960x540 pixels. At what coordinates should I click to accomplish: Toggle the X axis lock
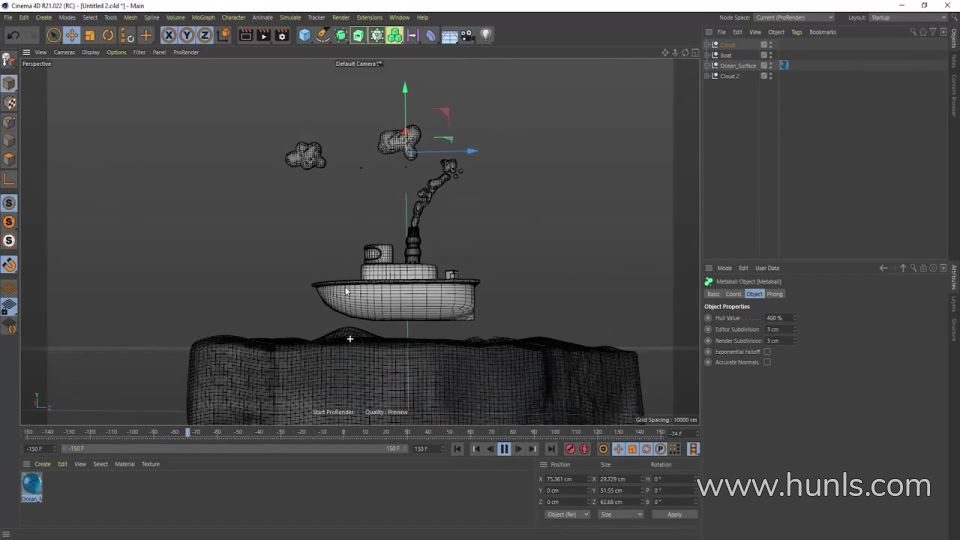coord(169,35)
